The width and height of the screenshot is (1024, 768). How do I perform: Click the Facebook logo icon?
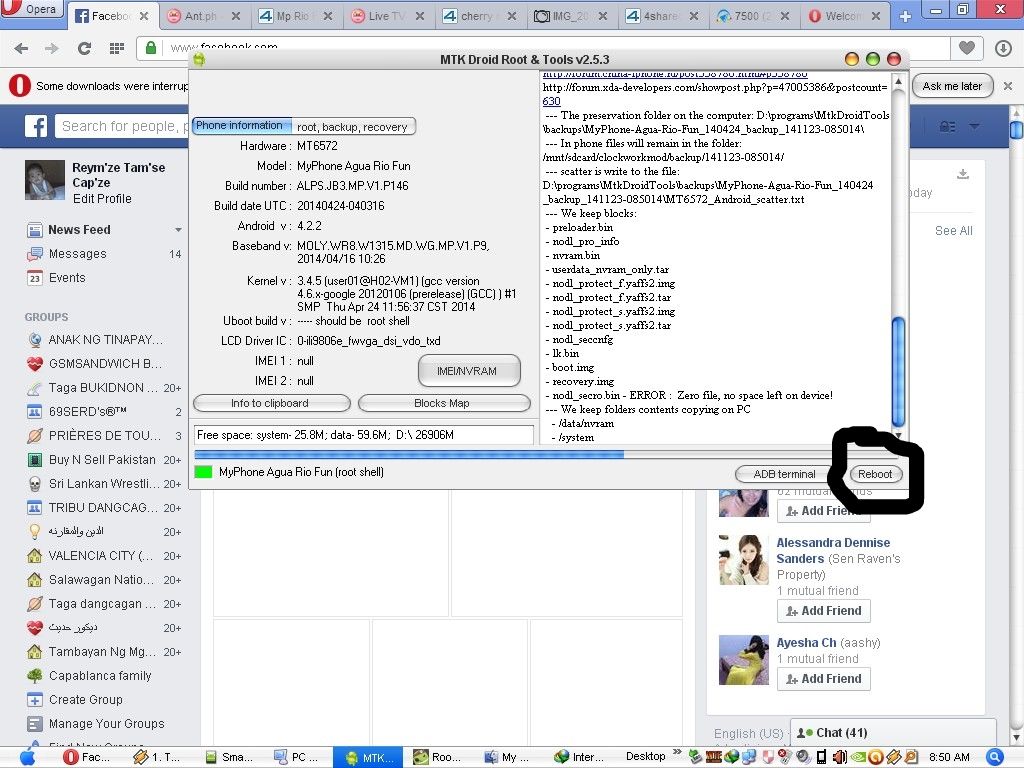tap(36, 126)
